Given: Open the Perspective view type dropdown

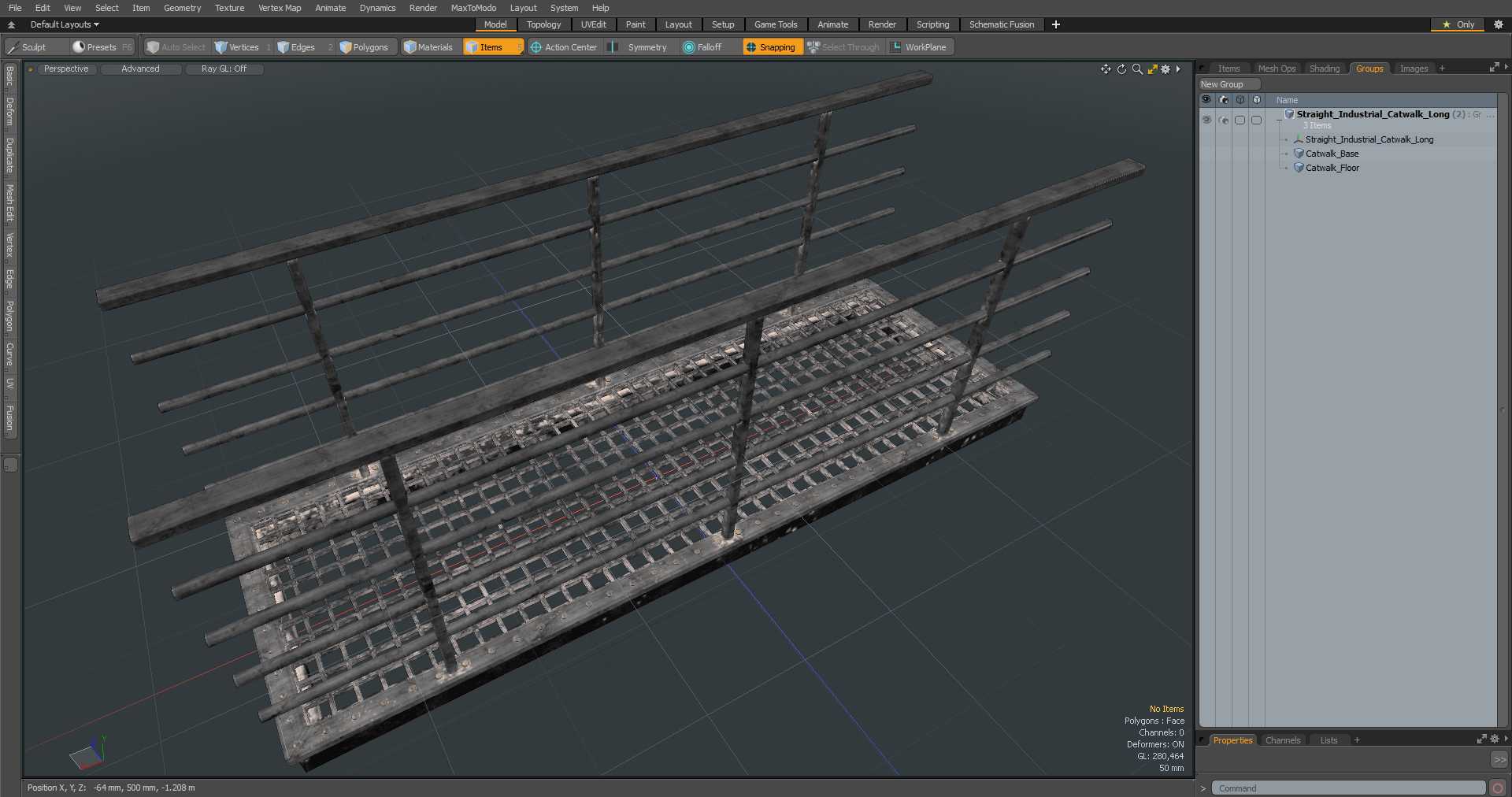Looking at the screenshot, I should [x=66, y=69].
